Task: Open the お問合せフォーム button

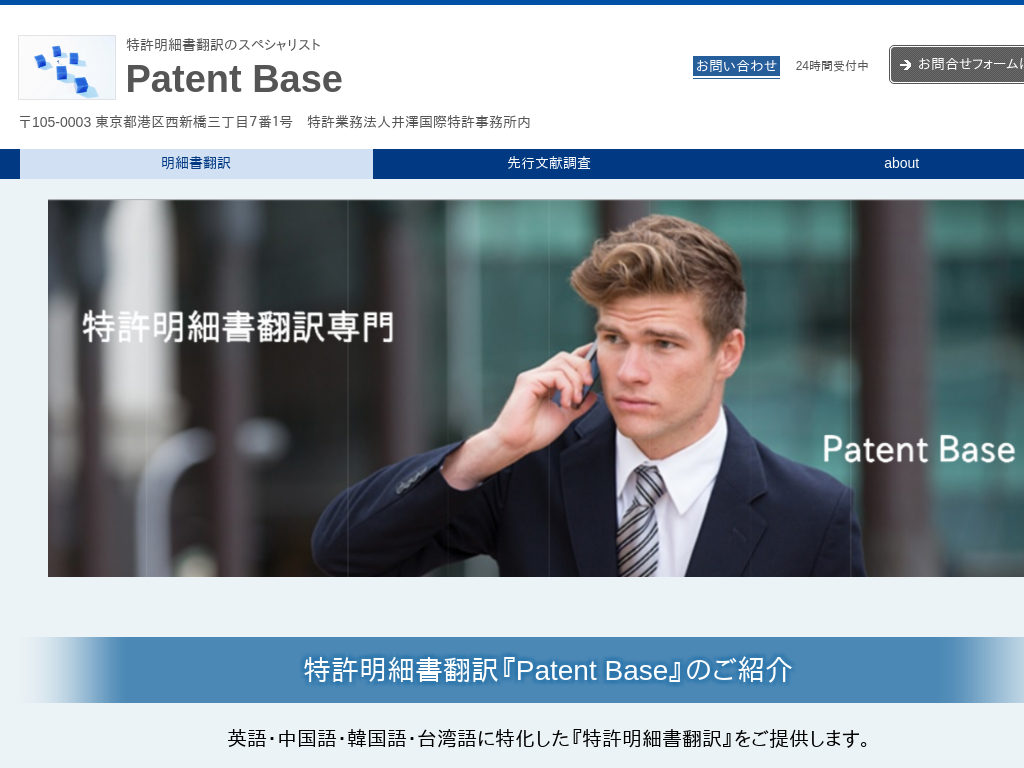Action: click(x=957, y=64)
